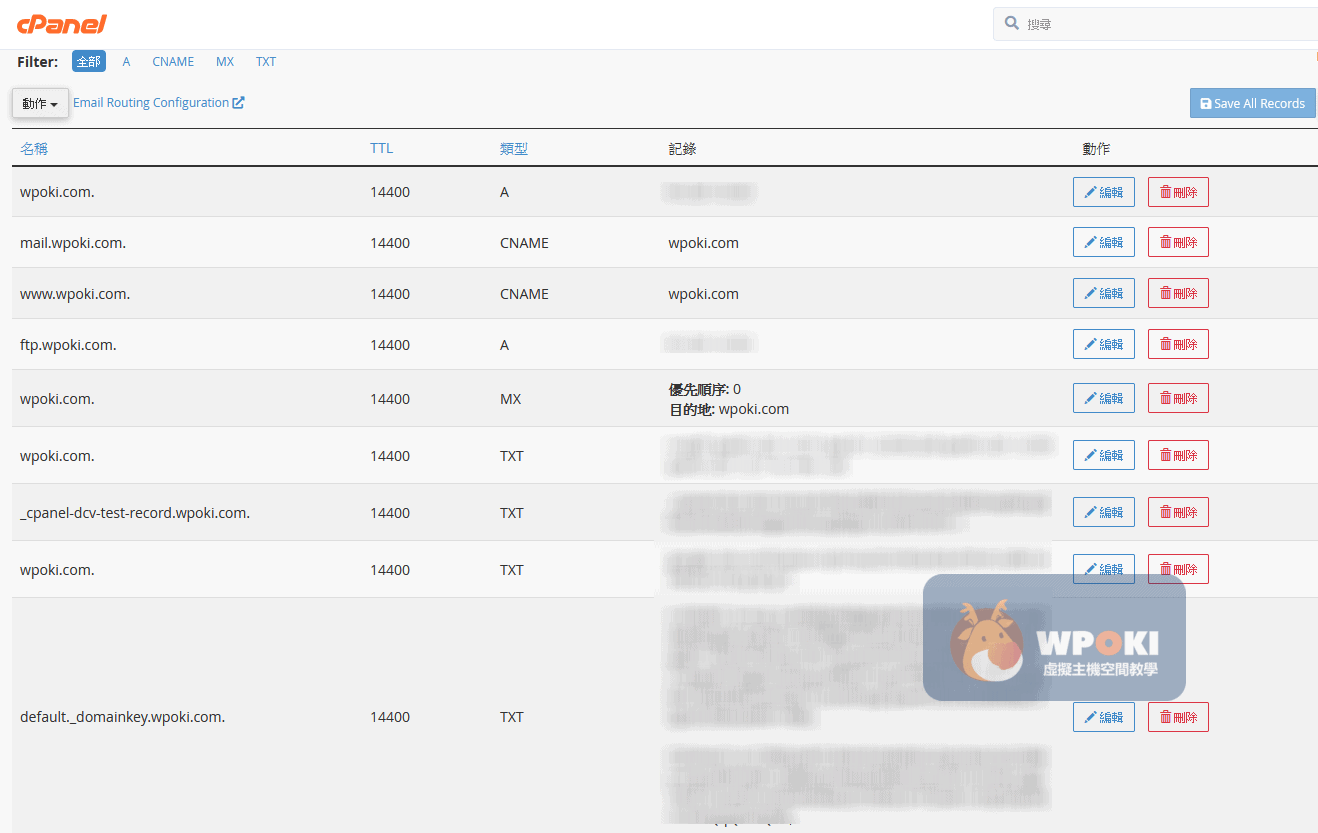Image resolution: width=1318 pixels, height=833 pixels.
Task: Delete the _cpanel-dcv-test-record TXT record
Action: pyautogui.click(x=1178, y=512)
